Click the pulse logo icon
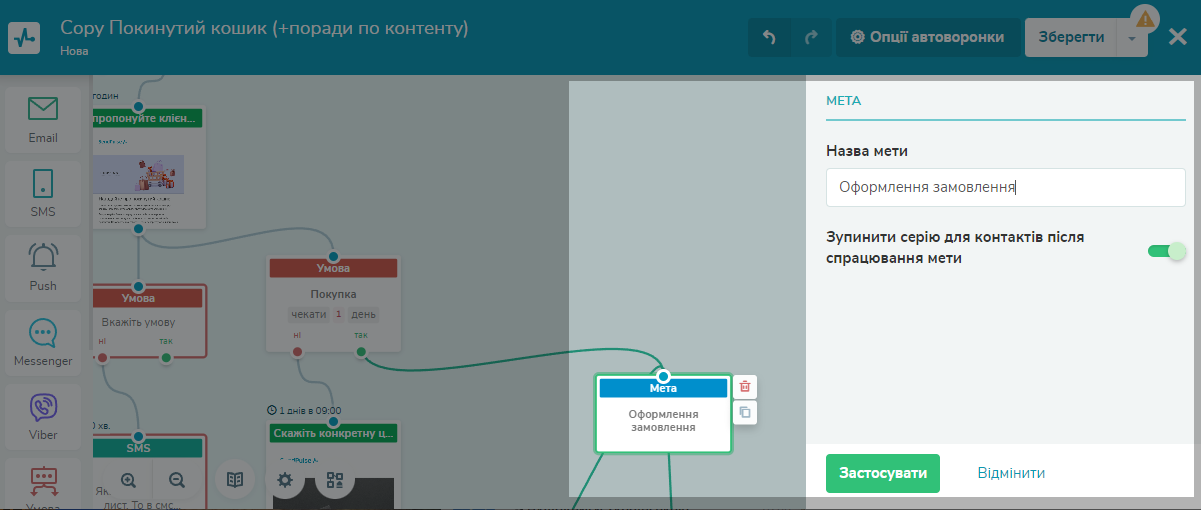 (x=22, y=38)
